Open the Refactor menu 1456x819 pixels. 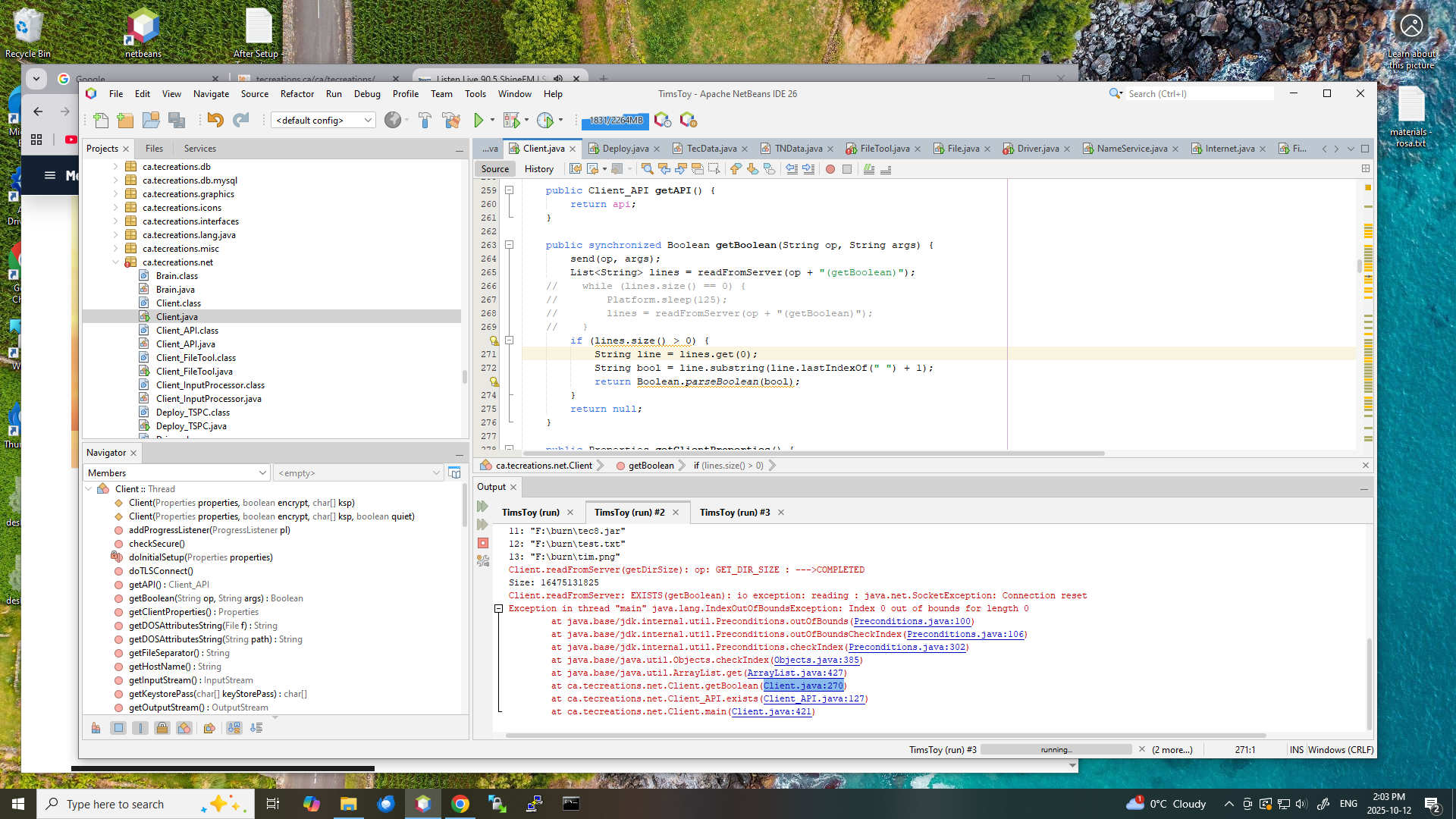pos(297,94)
